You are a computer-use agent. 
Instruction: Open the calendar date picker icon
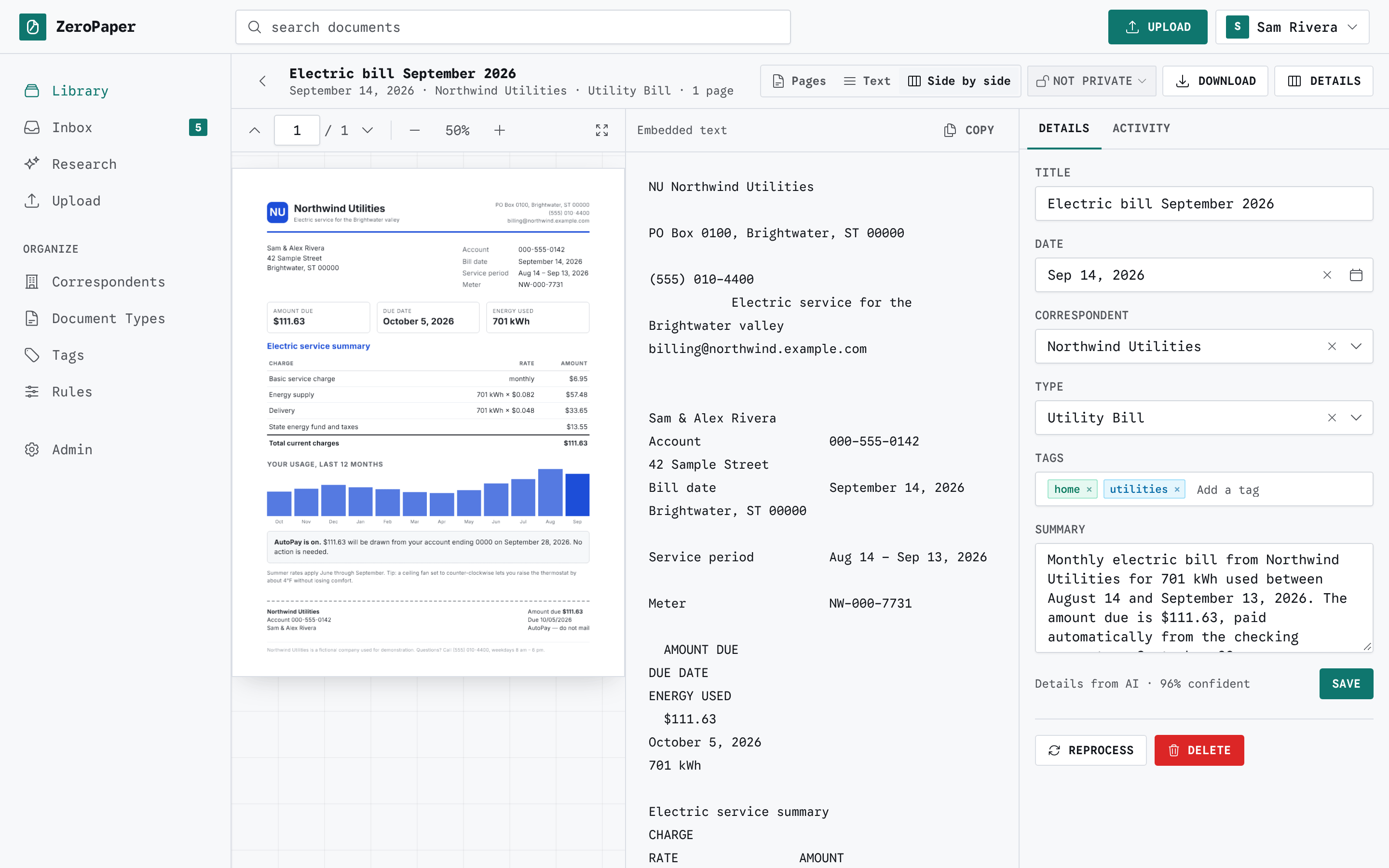[1356, 275]
